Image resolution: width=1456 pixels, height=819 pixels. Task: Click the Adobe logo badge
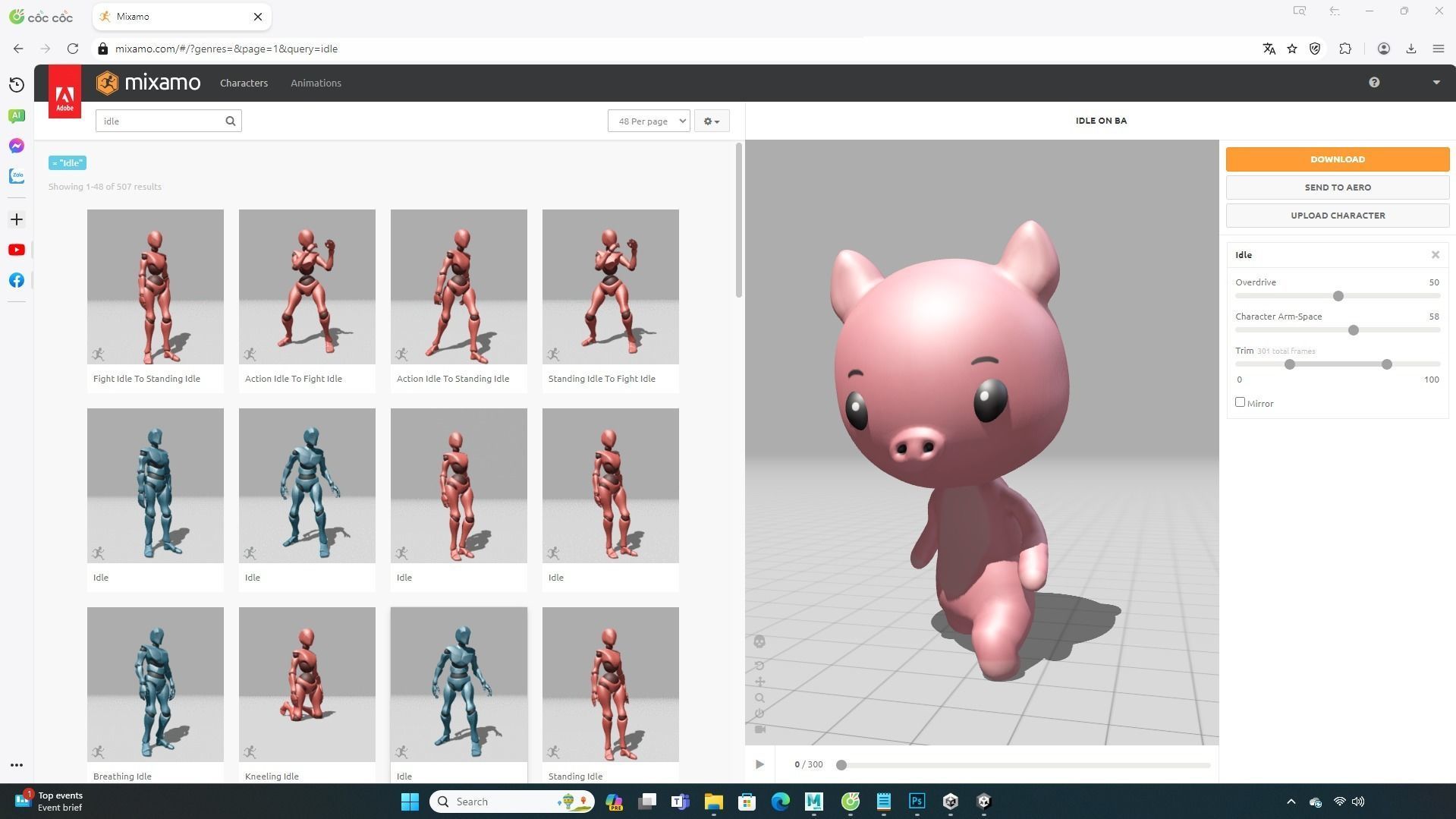click(x=64, y=92)
